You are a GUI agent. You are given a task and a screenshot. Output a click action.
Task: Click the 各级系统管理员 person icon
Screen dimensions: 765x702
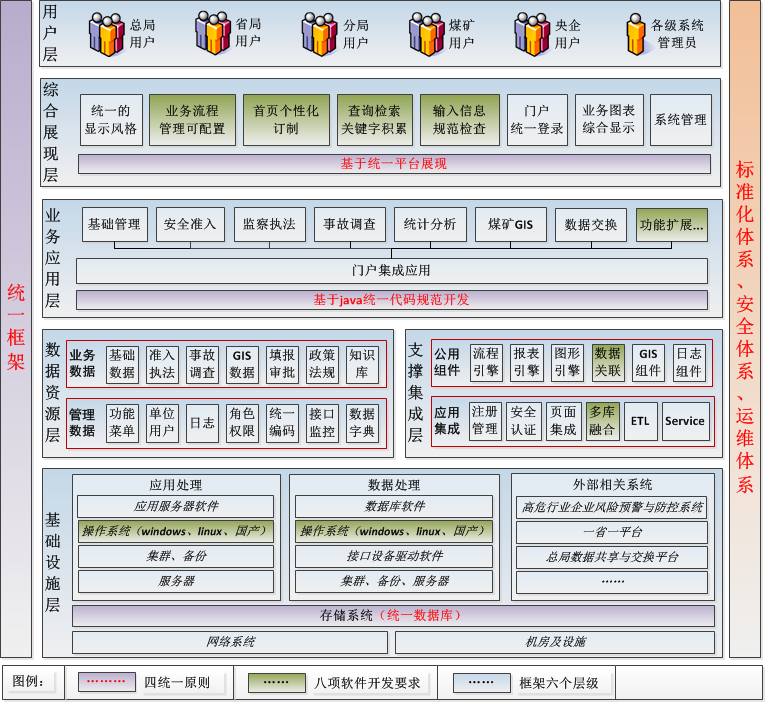[x=634, y=35]
